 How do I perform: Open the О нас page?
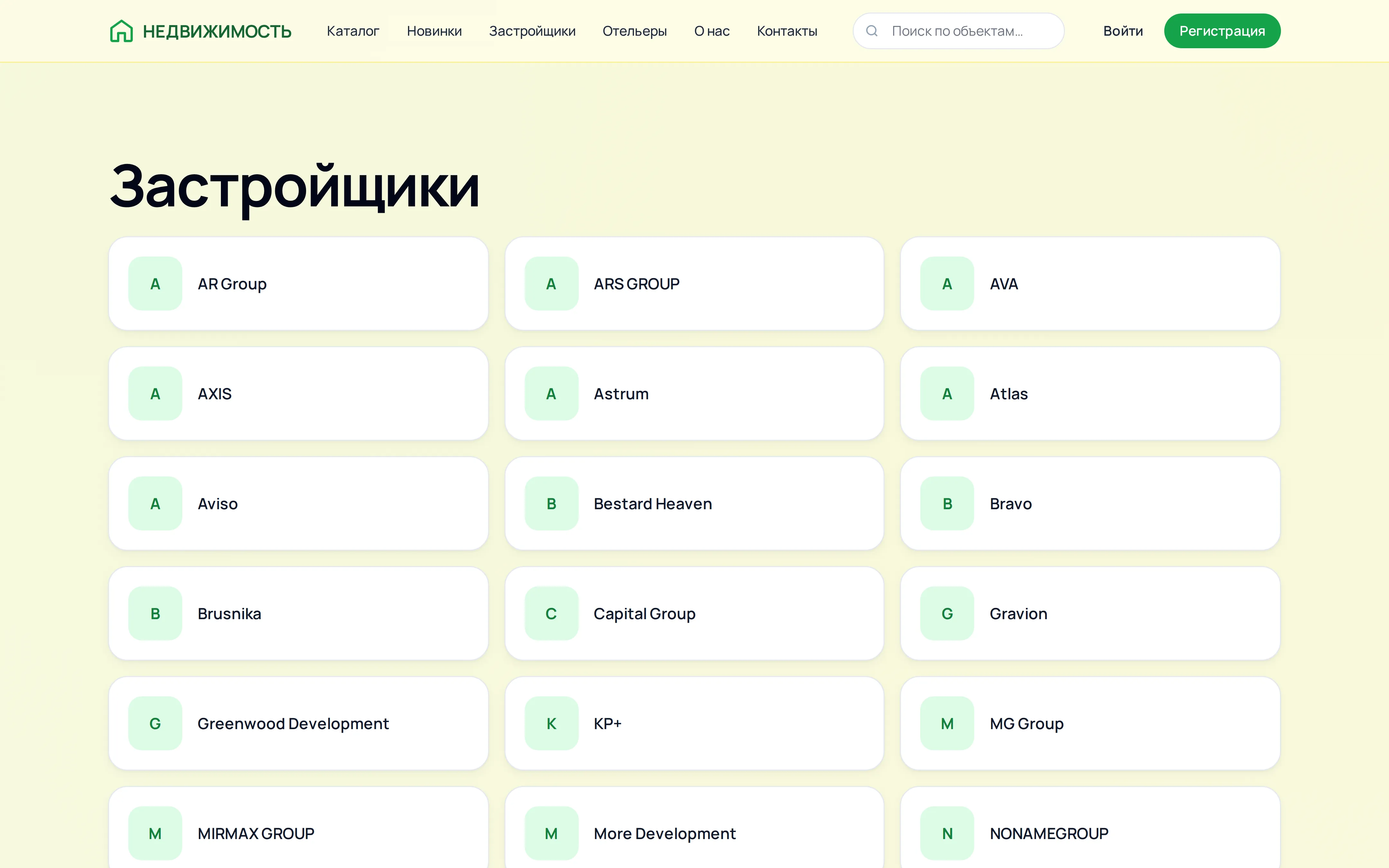(x=712, y=31)
